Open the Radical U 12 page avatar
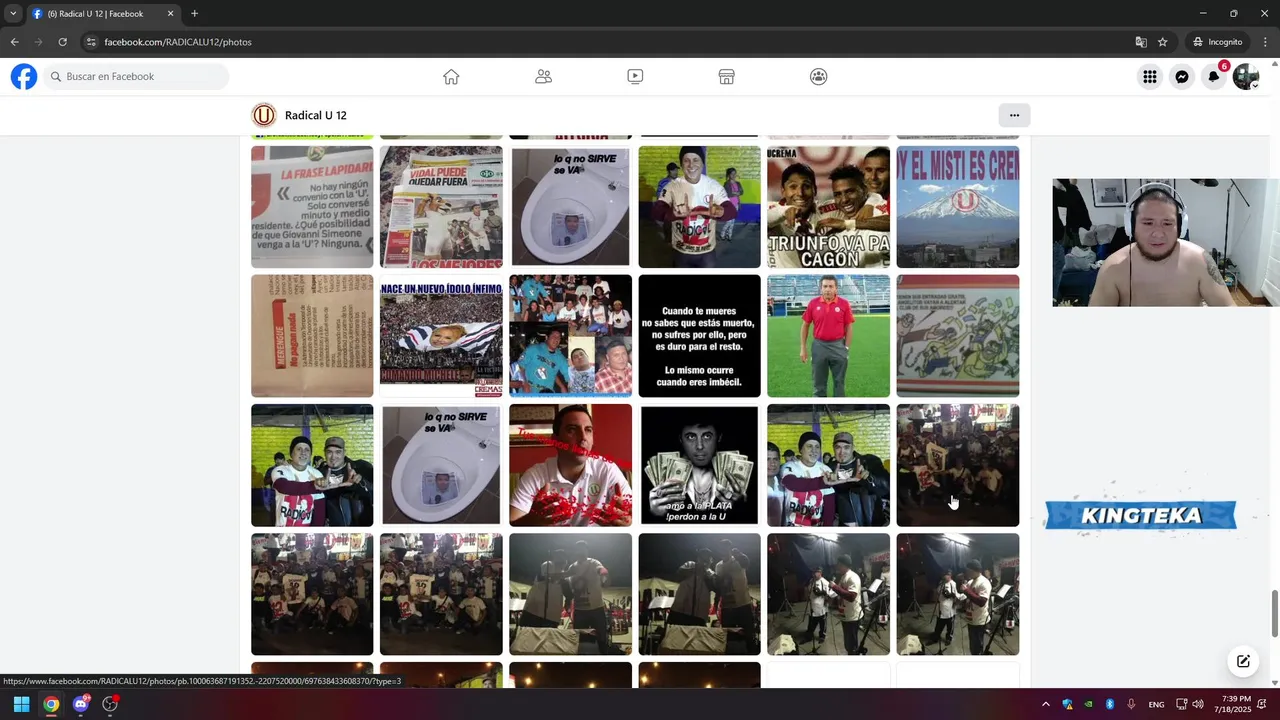 click(x=263, y=115)
